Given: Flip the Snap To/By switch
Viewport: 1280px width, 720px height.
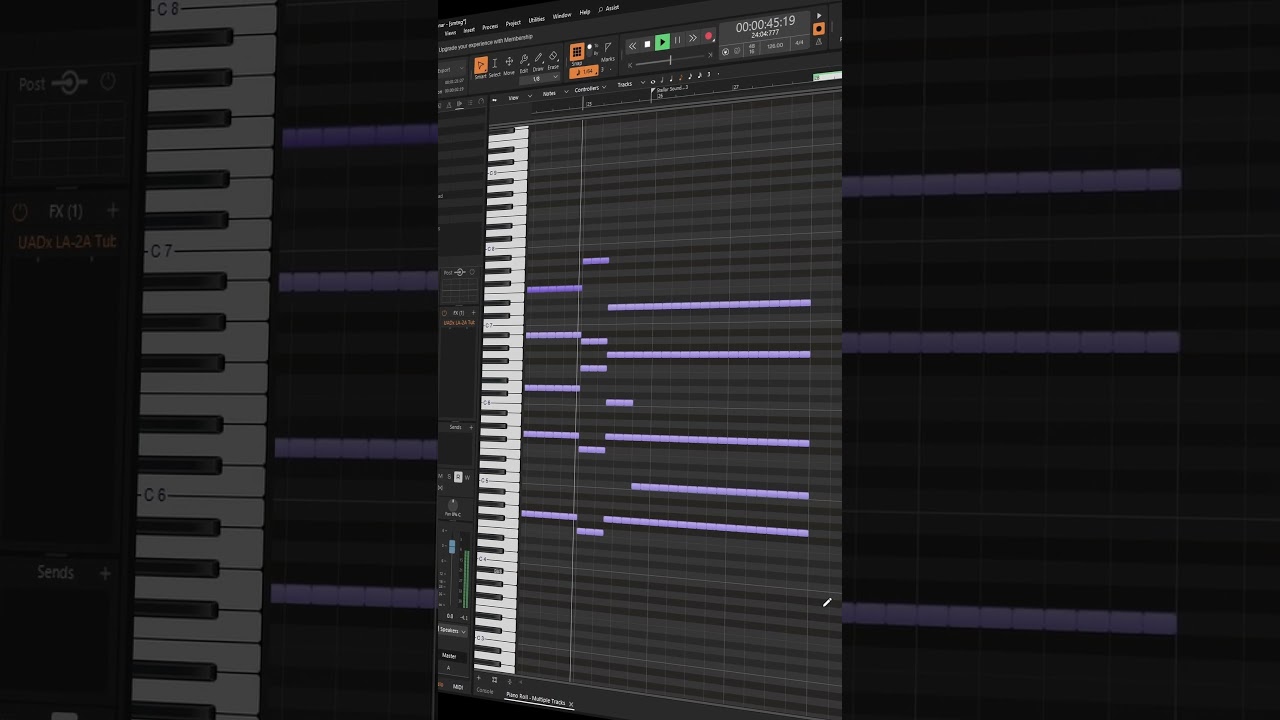Looking at the screenshot, I should tap(590, 50).
